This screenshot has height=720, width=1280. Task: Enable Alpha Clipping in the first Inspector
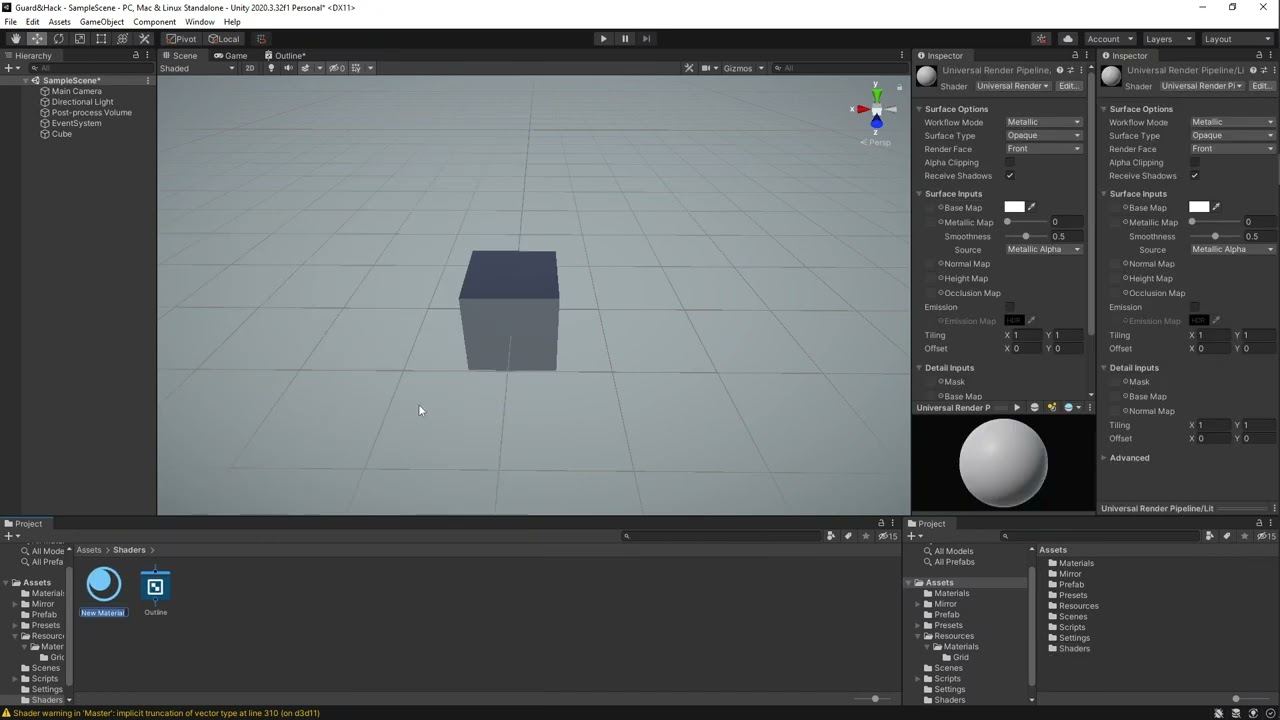1010,162
